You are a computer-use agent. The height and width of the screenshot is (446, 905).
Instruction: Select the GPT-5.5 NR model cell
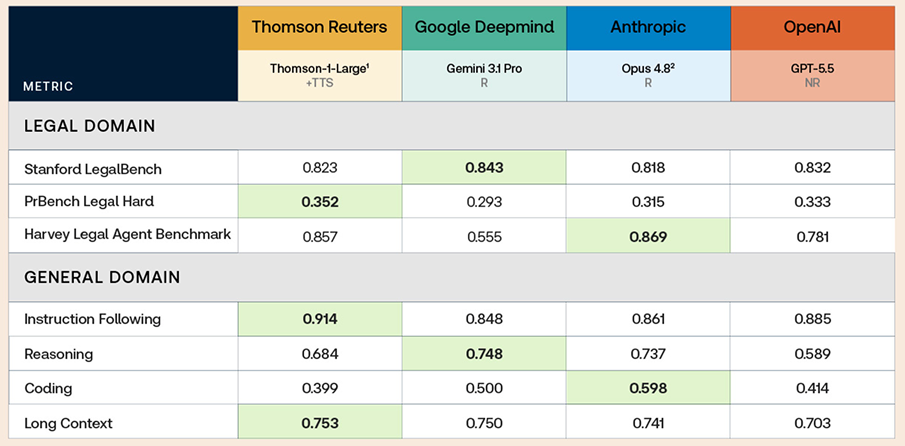pyautogui.click(x=813, y=76)
